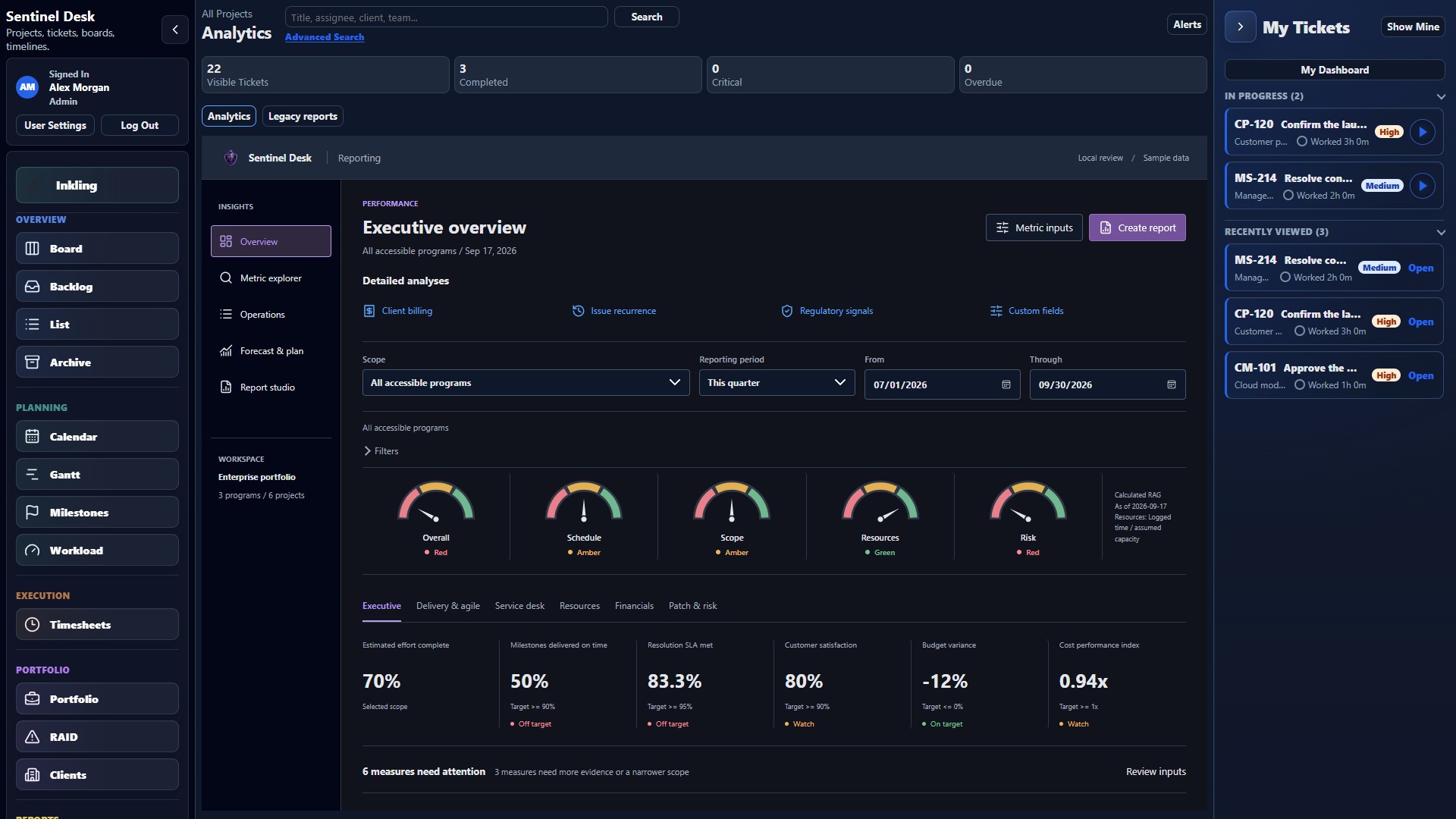Image resolution: width=1456 pixels, height=819 pixels.
Task: Select the Executive tab
Action: point(381,606)
